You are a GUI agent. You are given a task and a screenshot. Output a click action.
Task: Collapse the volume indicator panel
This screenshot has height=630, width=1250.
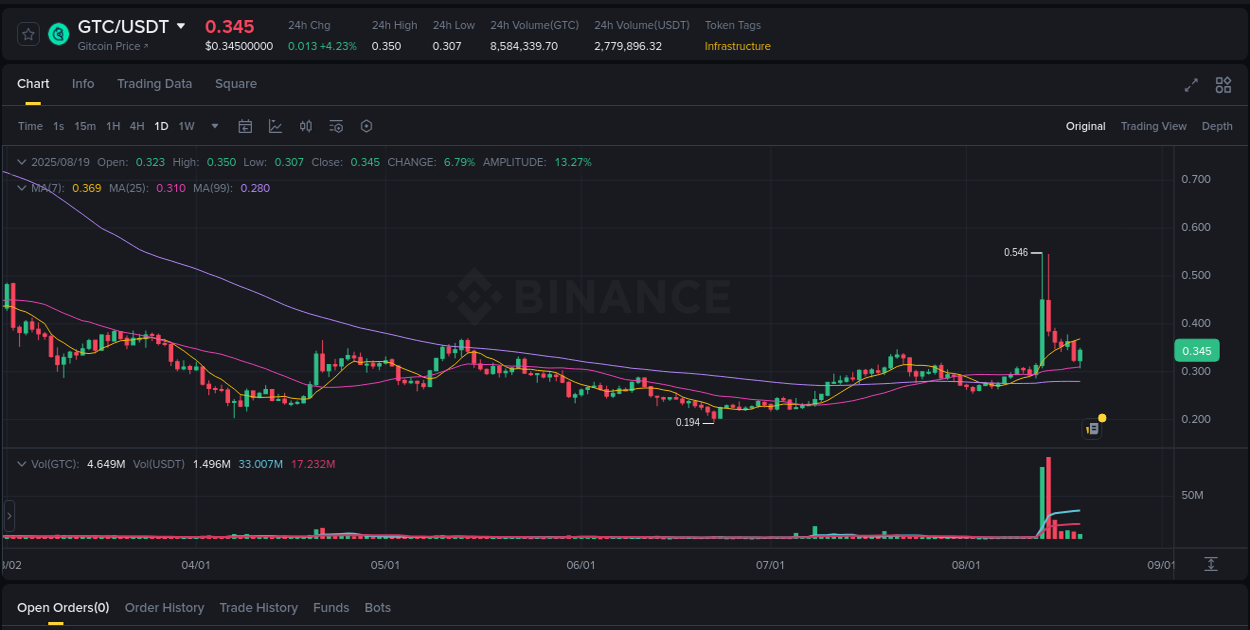21,464
